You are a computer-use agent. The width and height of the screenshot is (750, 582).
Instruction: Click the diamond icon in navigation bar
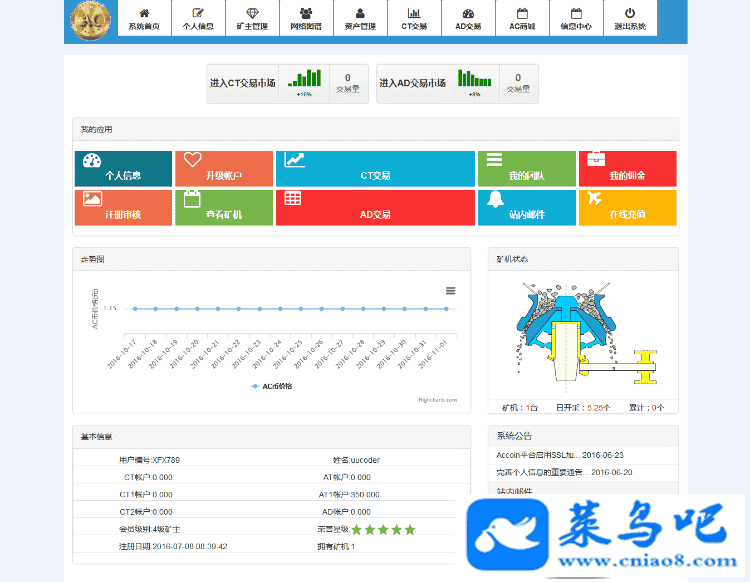click(251, 19)
